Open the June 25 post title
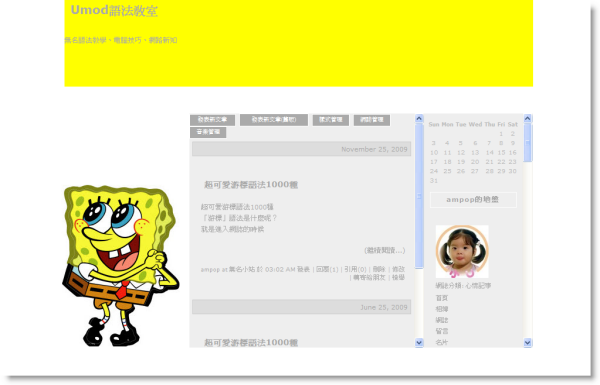Viewport: 600px width, 385px height. point(251,342)
